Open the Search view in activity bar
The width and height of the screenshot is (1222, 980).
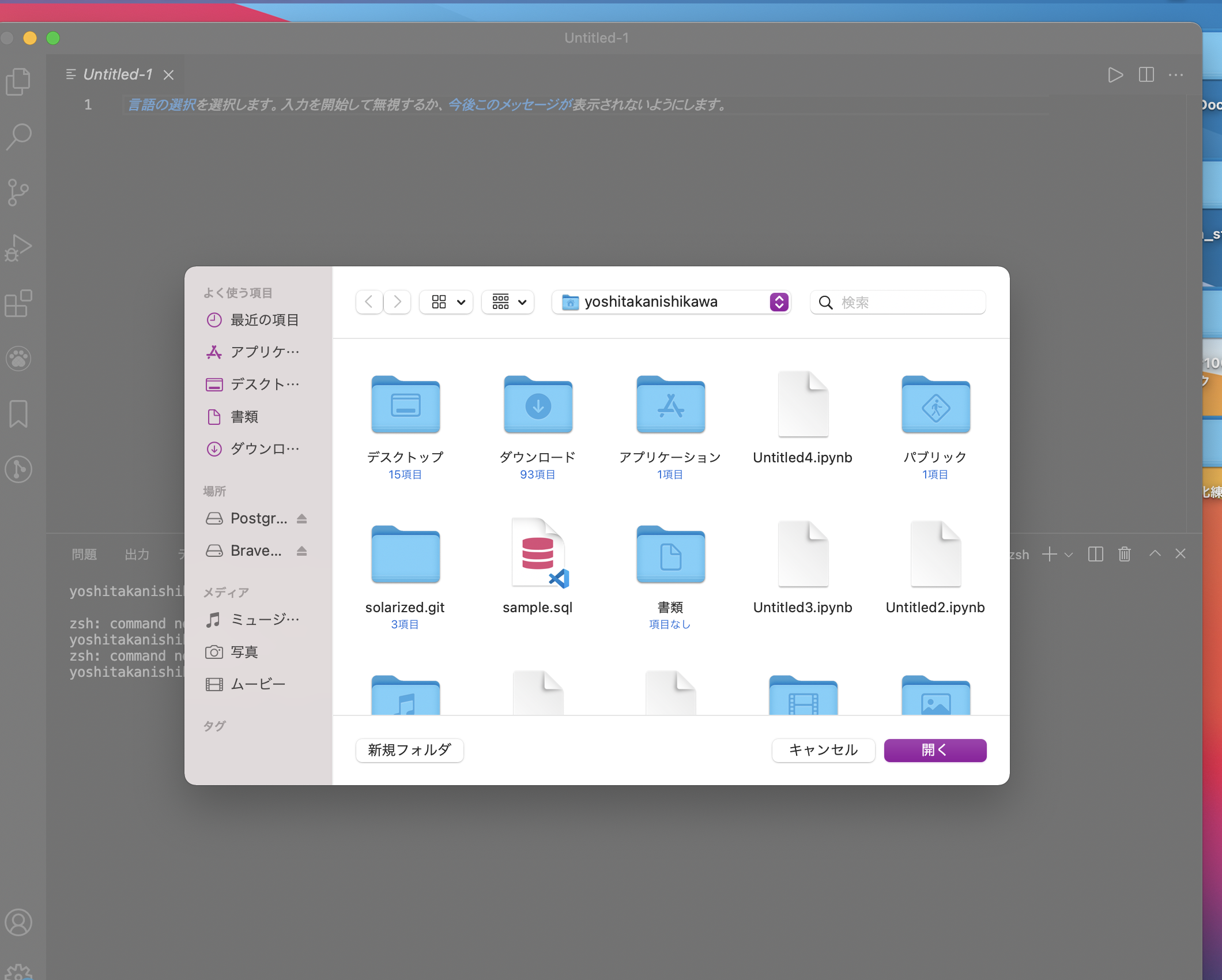(18, 137)
